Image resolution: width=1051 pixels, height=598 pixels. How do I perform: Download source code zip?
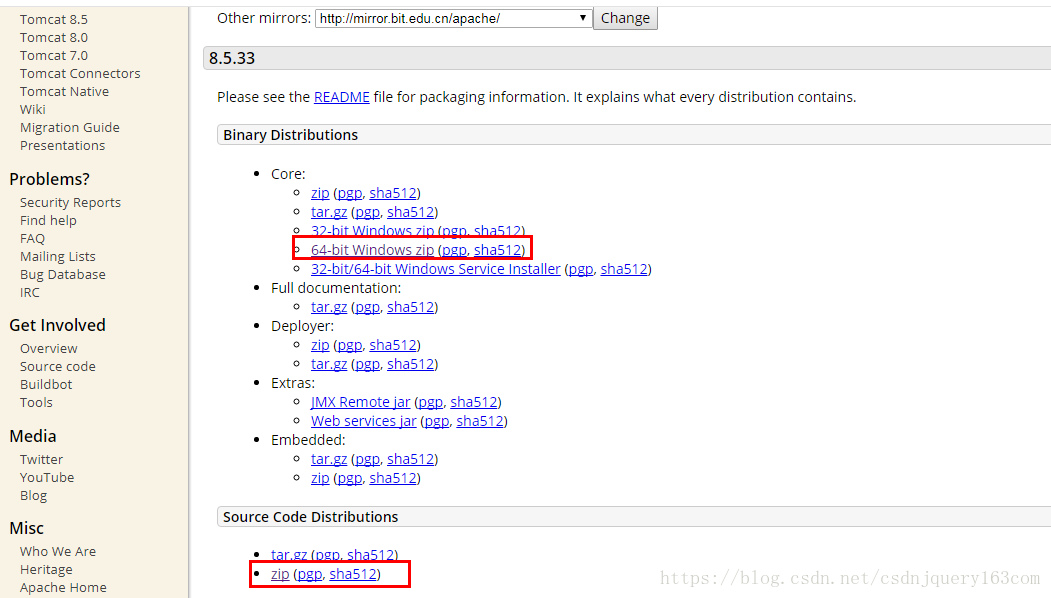pos(280,574)
